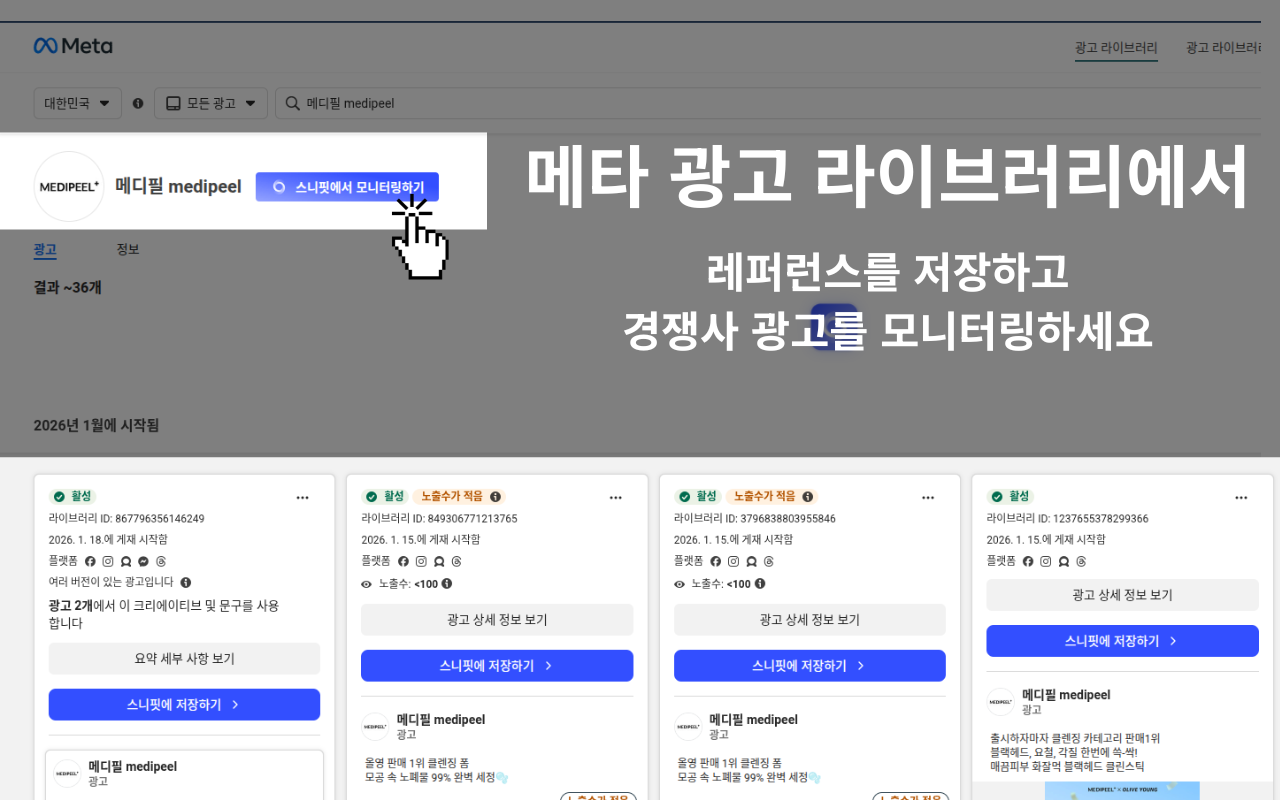Viewport: 1280px width, 800px height.
Task: View ad details for ad 3796838803955846
Action: [x=810, y=620]
